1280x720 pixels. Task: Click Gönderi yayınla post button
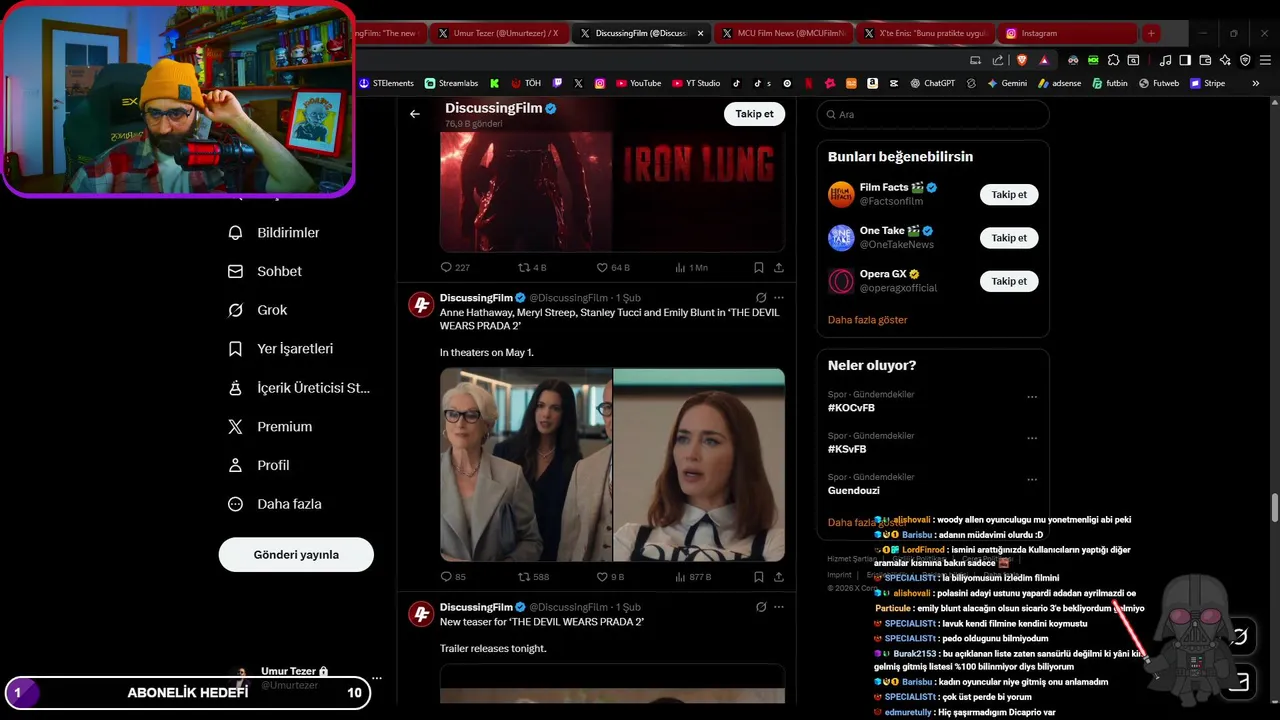pyautogui.click(x=296, y=554)
